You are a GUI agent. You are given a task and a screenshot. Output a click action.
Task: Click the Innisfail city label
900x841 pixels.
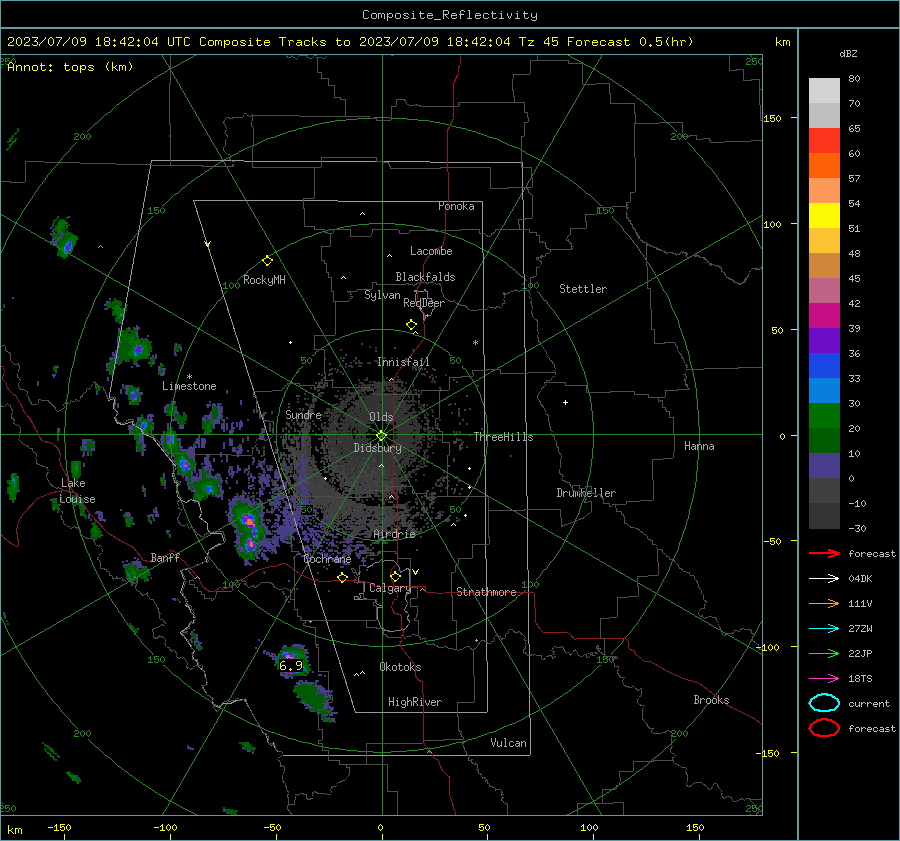tap(403, 362)
